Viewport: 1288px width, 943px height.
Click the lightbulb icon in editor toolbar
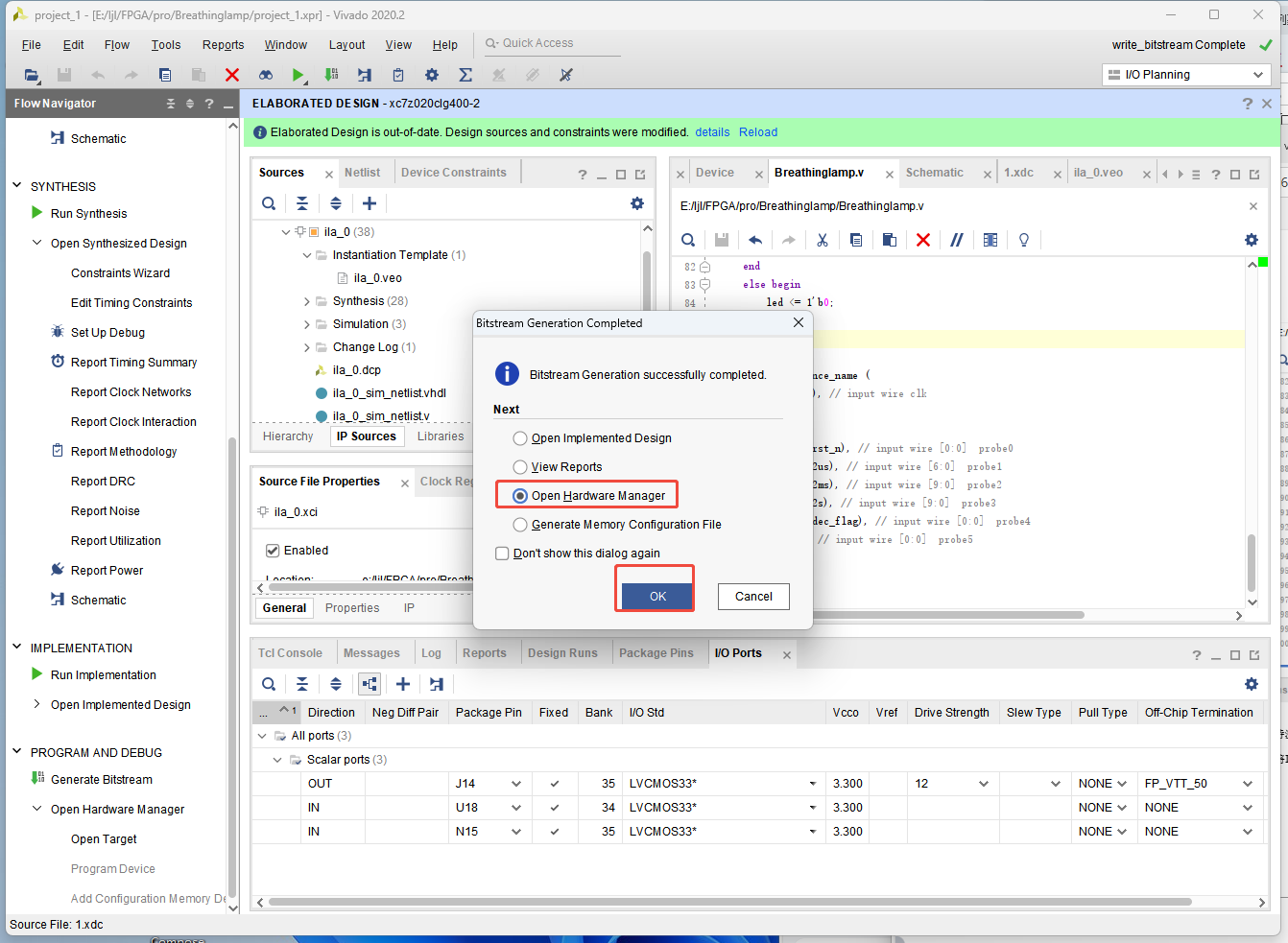pos(1024,240)
